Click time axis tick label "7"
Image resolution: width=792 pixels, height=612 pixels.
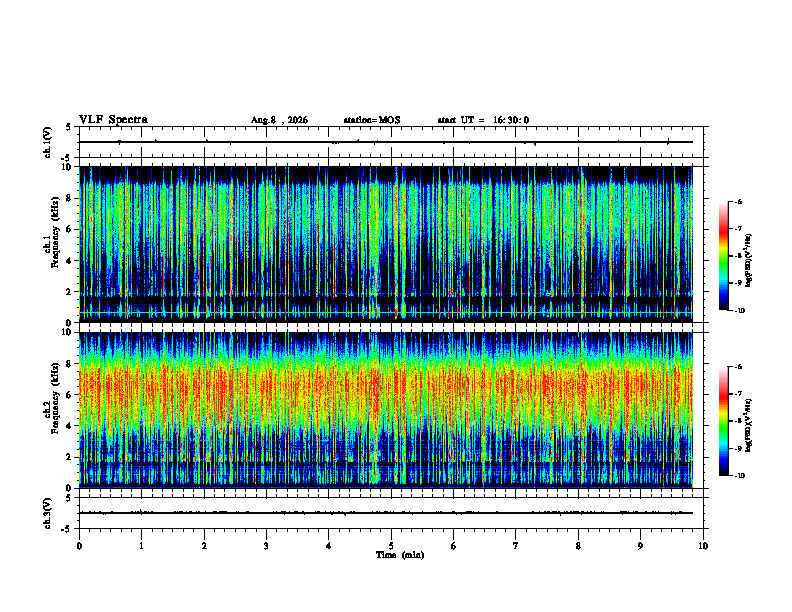point(516,546)
